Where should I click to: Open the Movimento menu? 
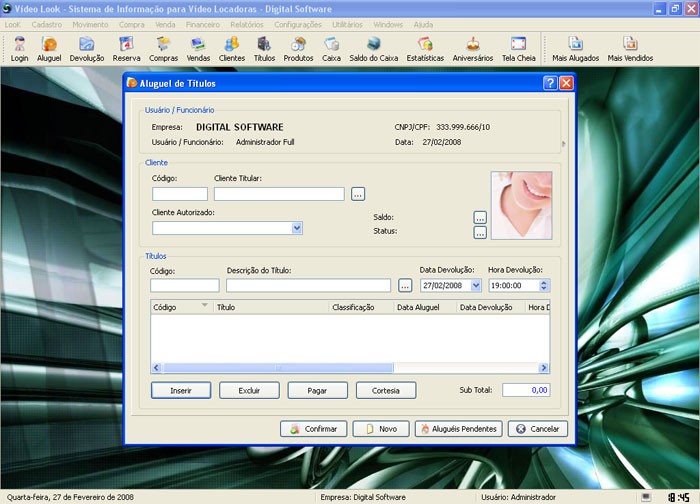pos(90,25)
